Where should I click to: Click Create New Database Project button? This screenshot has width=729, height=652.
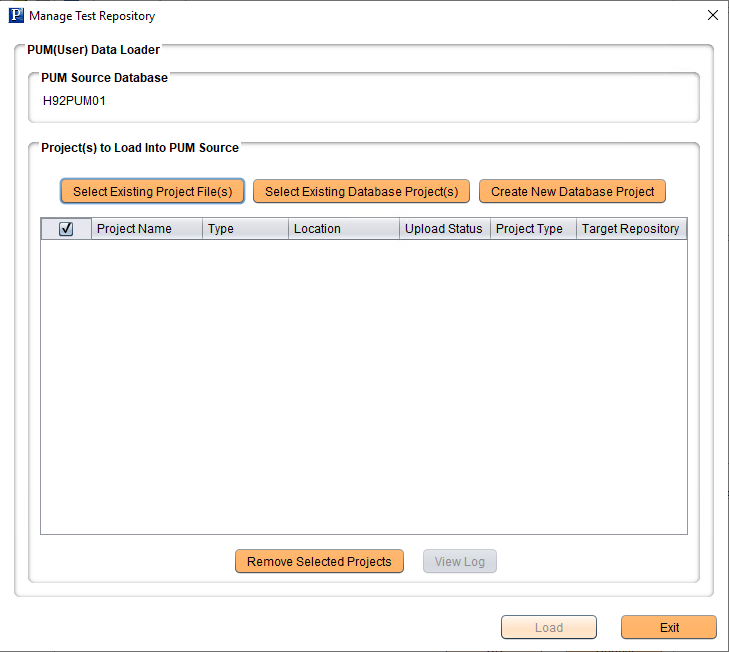point(572,191)
